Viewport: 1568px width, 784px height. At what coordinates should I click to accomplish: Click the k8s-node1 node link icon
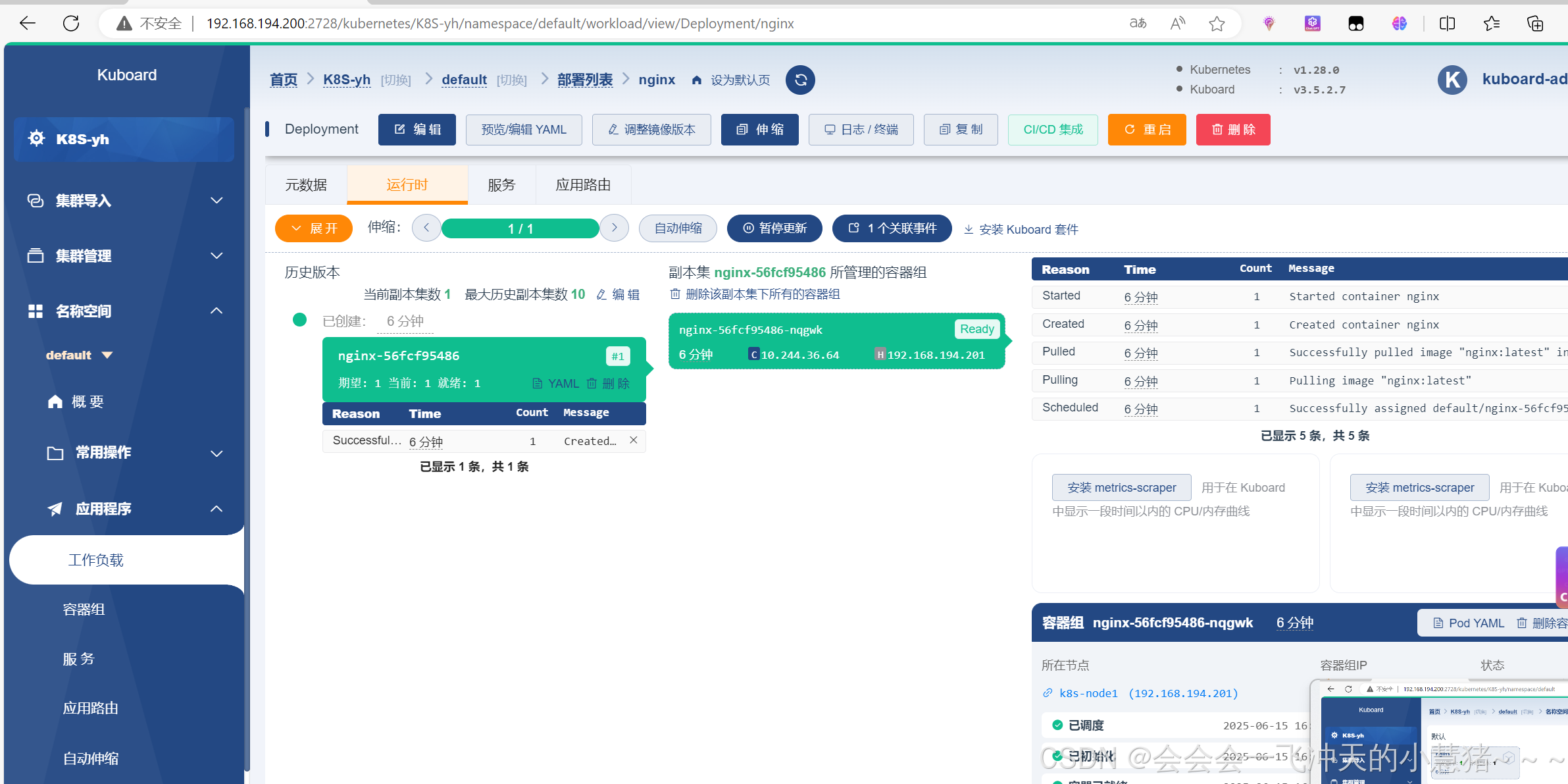click(1048, 693)
